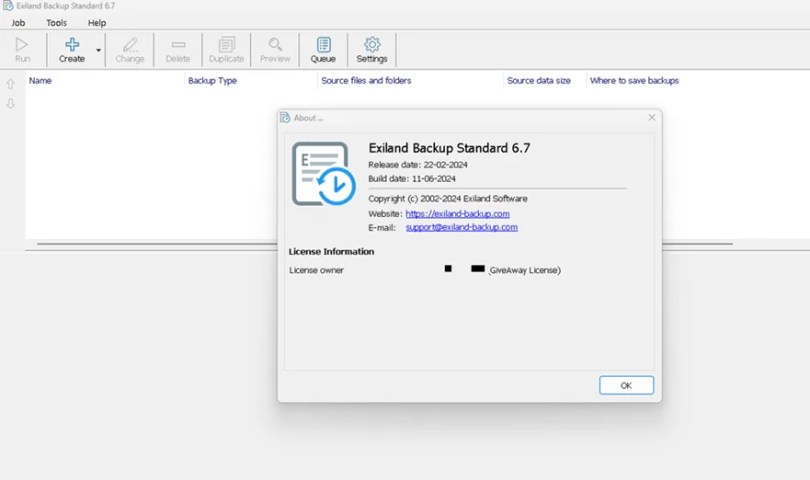Click the Copyright Exiland Software text
810x480 pixels.
coord(448,199)
